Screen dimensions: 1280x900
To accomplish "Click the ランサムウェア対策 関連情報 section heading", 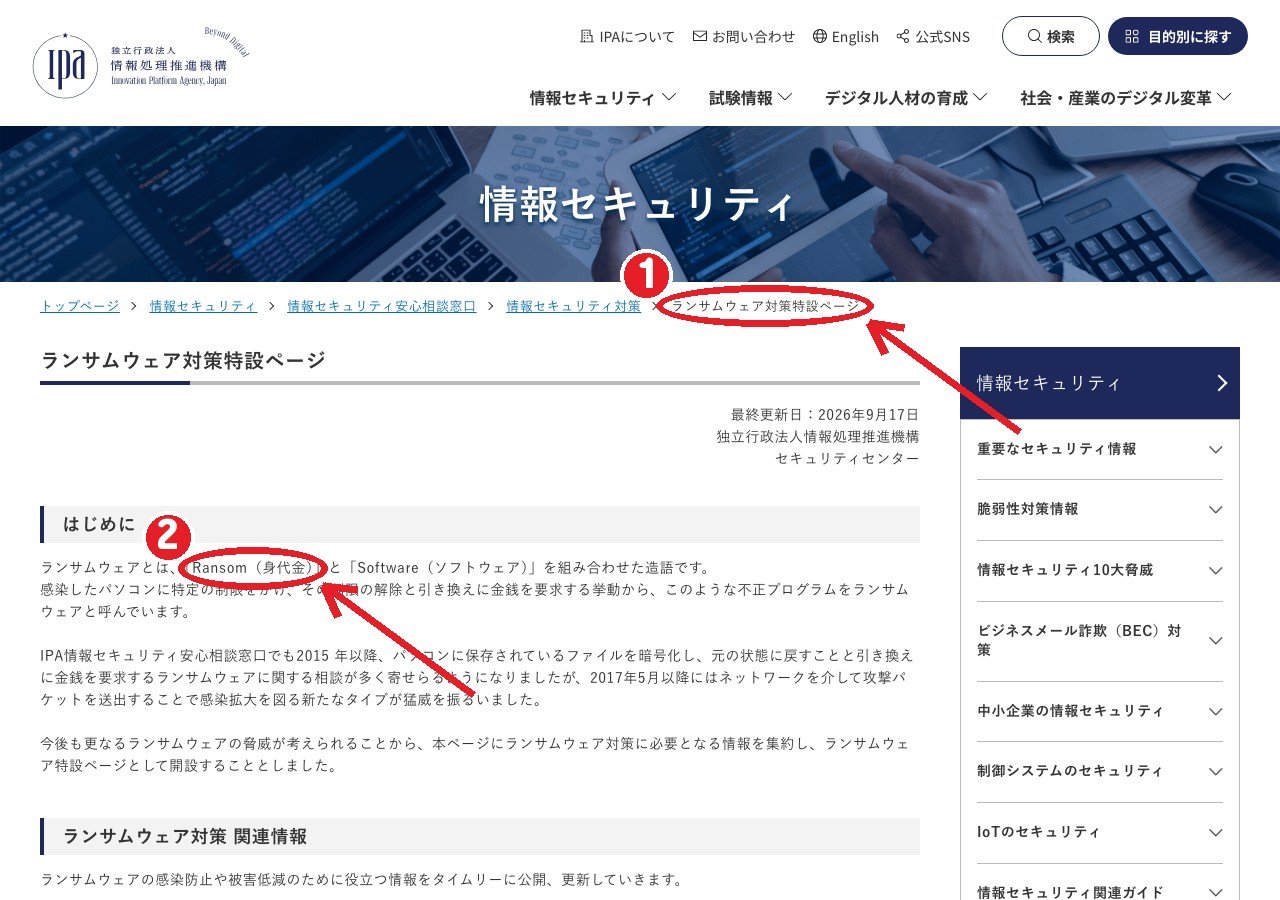I will (x=185, y=836).
